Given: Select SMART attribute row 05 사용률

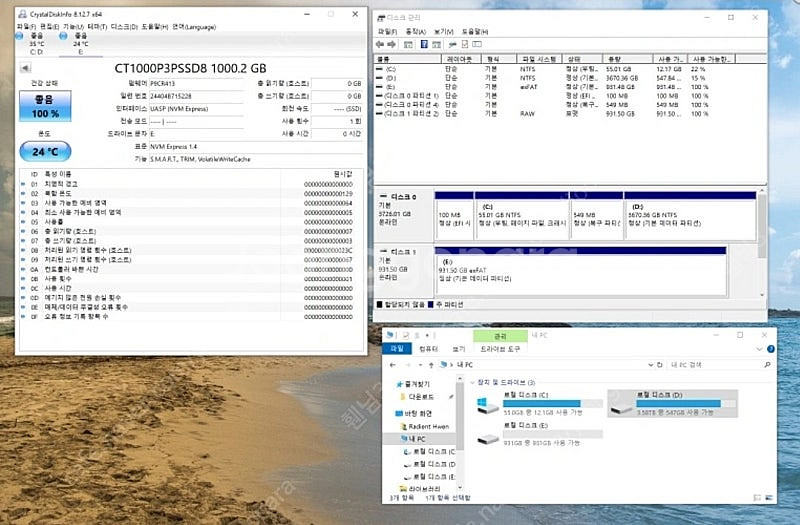Looking at the screenshot, I should pos(189,222).
